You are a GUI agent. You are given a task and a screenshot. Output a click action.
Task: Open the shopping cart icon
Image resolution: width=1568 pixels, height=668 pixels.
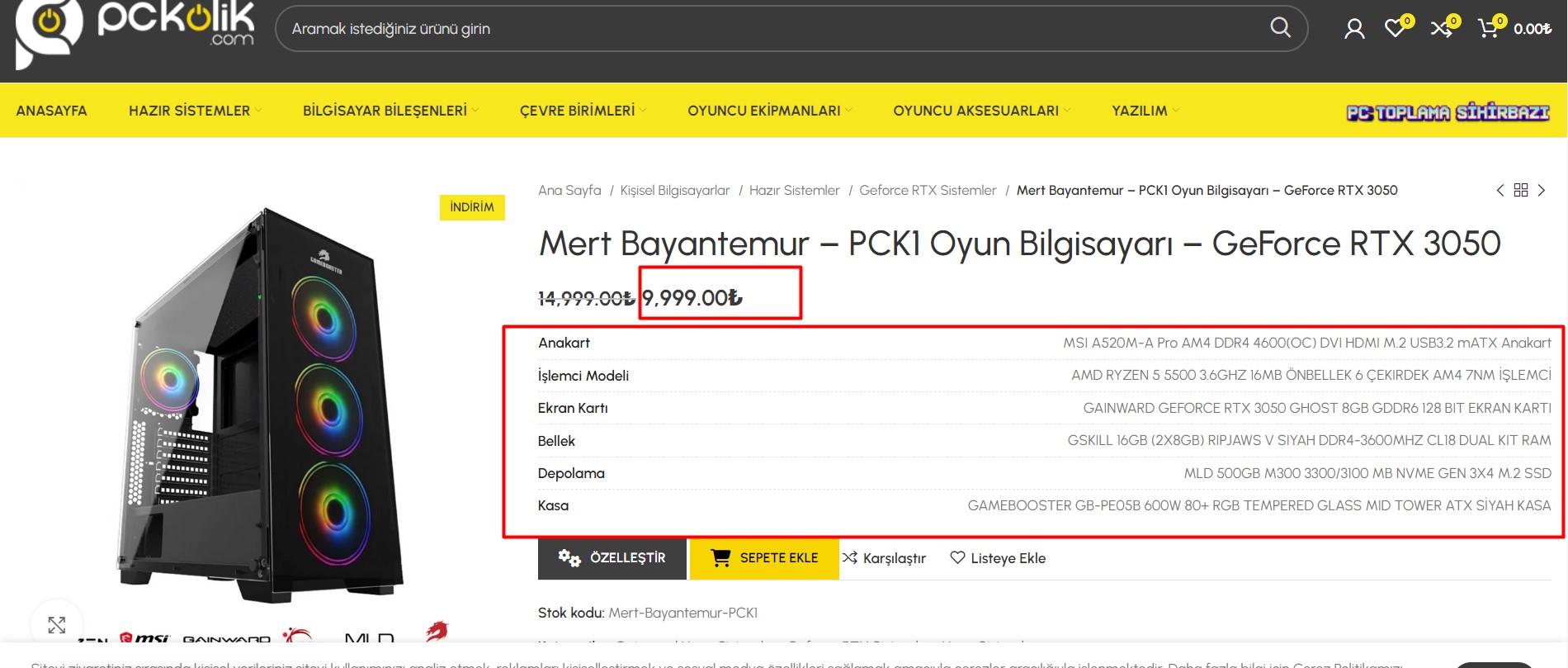1488,28
